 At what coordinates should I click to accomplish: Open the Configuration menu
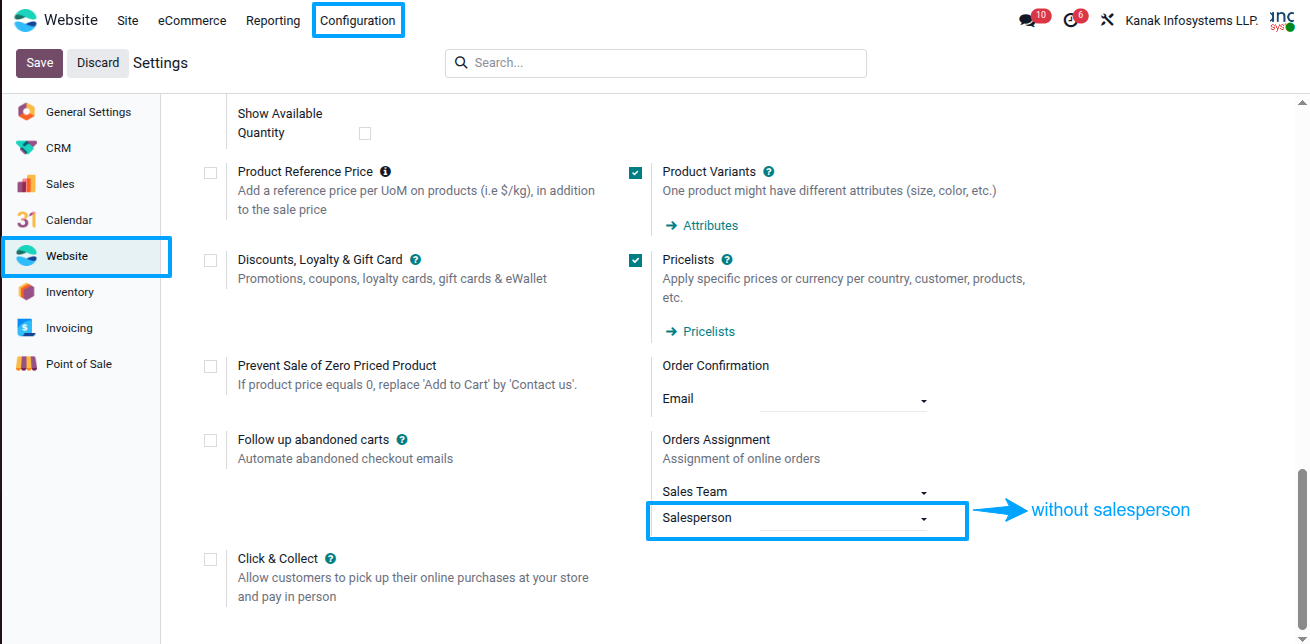coord(358,20)
